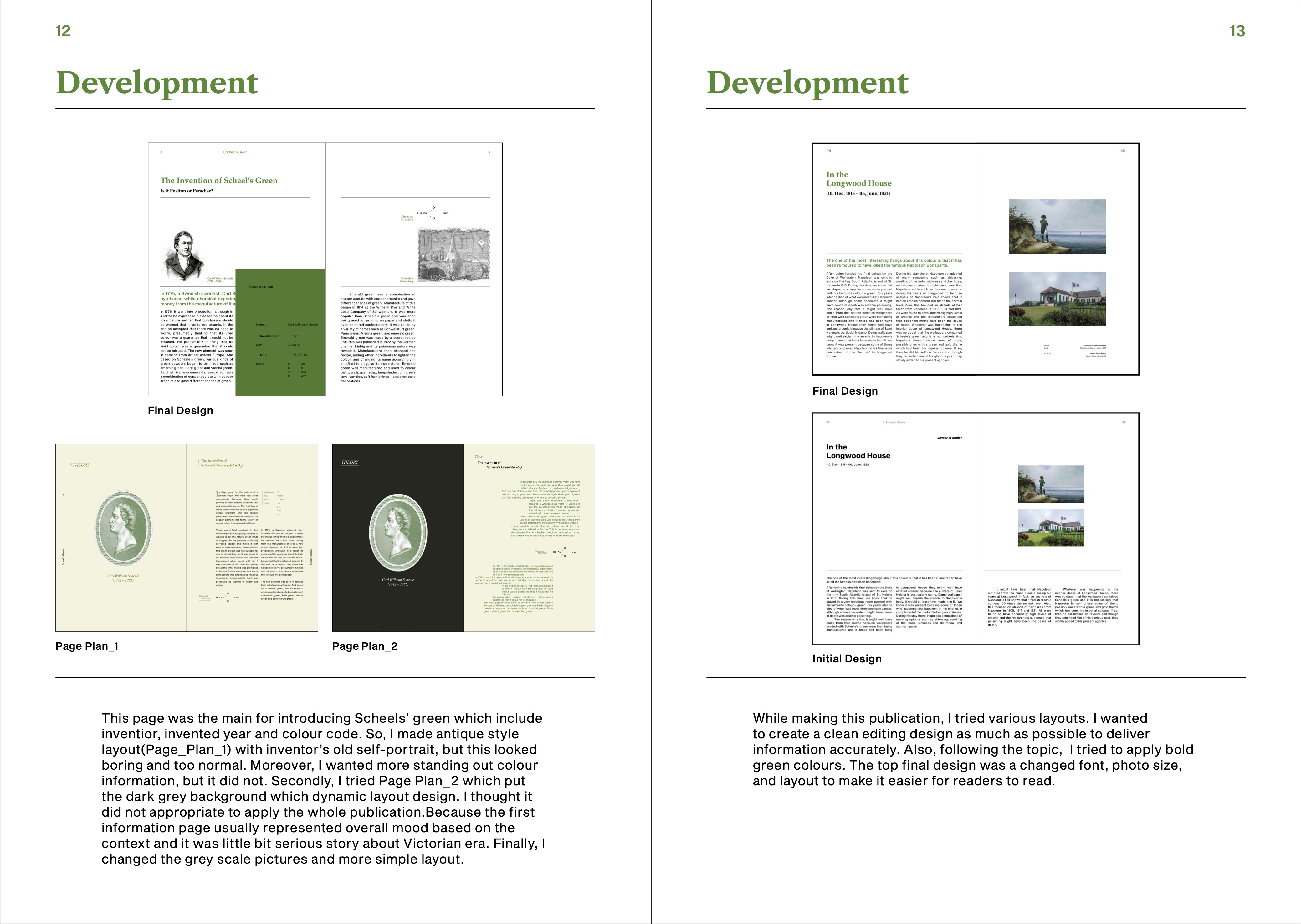Select the Longwood House initial design spread
1301x924 pixels.
975,529
